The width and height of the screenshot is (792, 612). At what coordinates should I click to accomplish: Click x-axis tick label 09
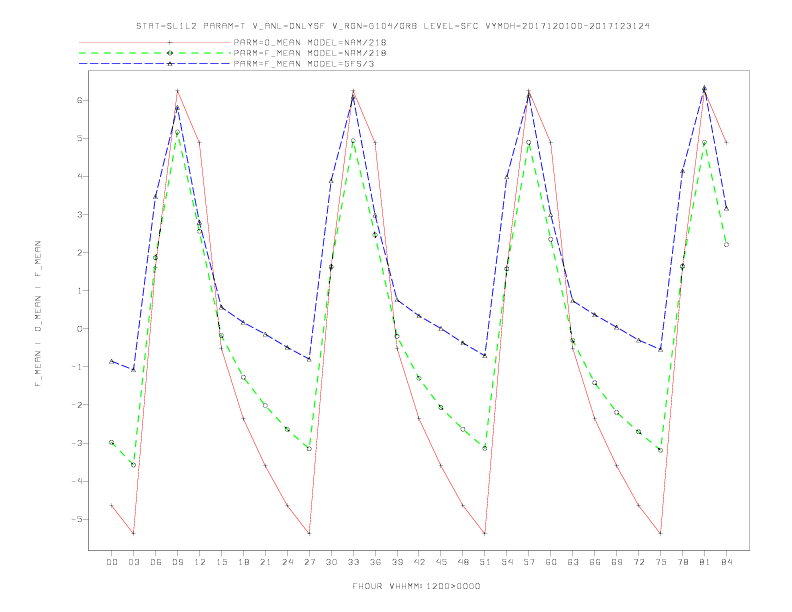(x=177, y=562)
